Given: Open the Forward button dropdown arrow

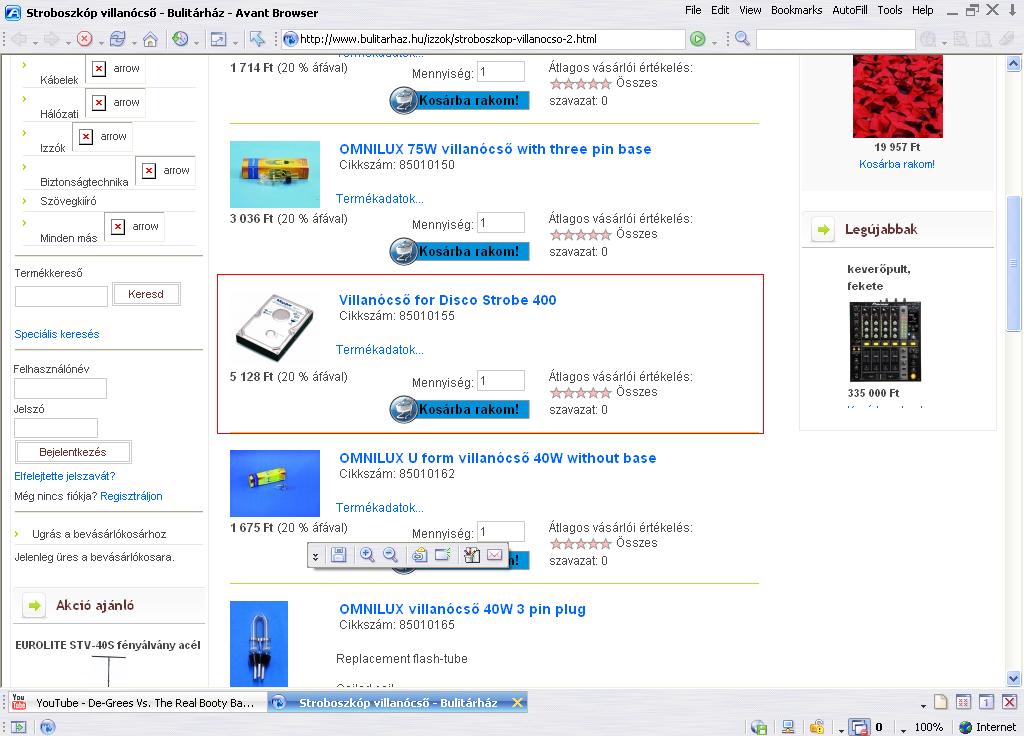Looking at the screenshot, I should (x=68, y=43).
